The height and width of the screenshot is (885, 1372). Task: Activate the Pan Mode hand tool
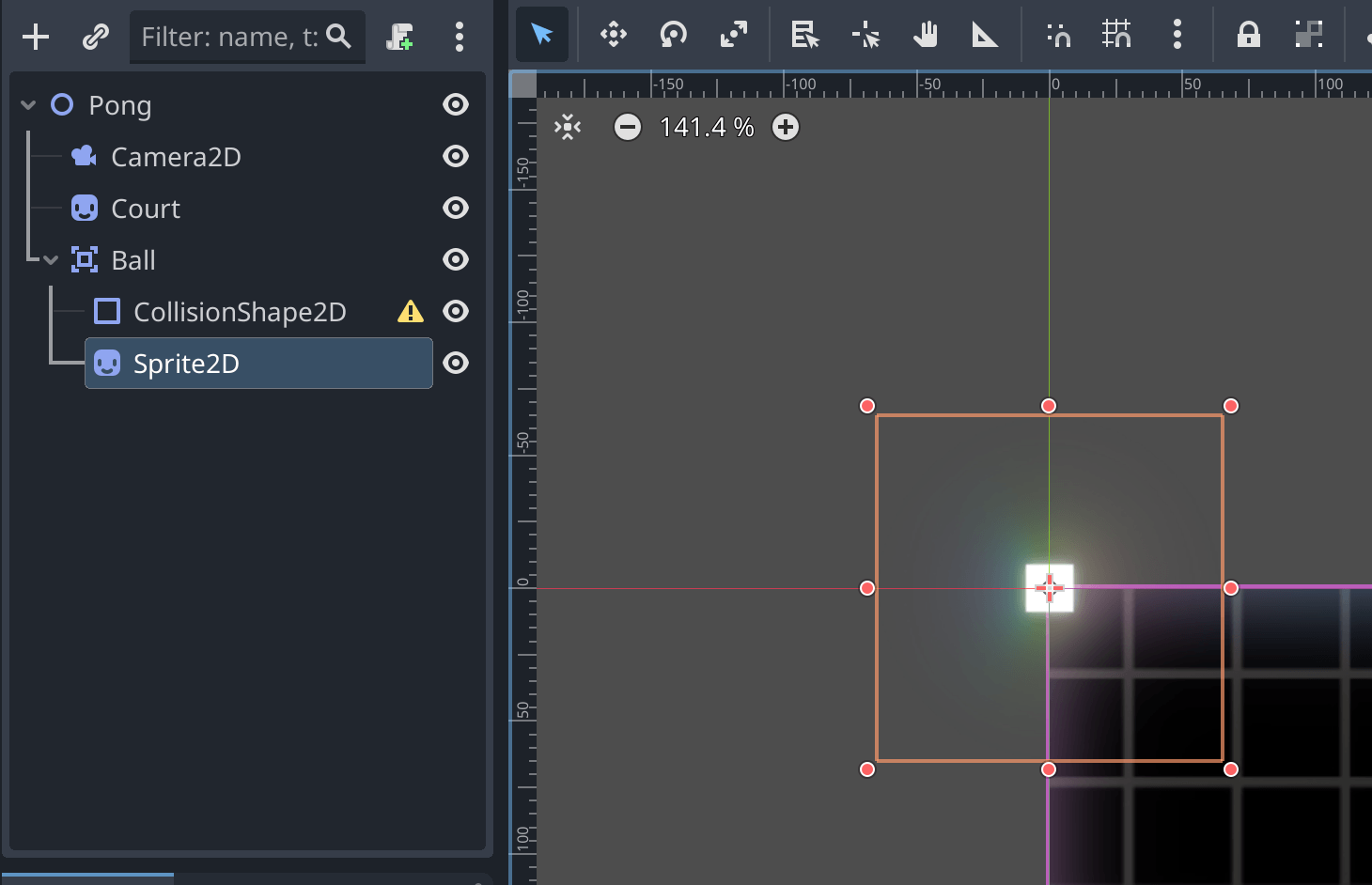click(925, 35)
